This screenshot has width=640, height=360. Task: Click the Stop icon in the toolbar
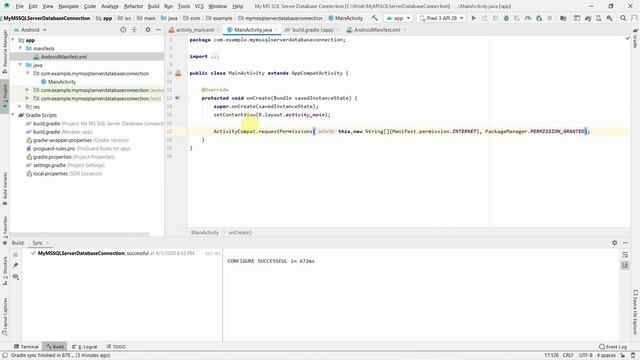point(550,18)
